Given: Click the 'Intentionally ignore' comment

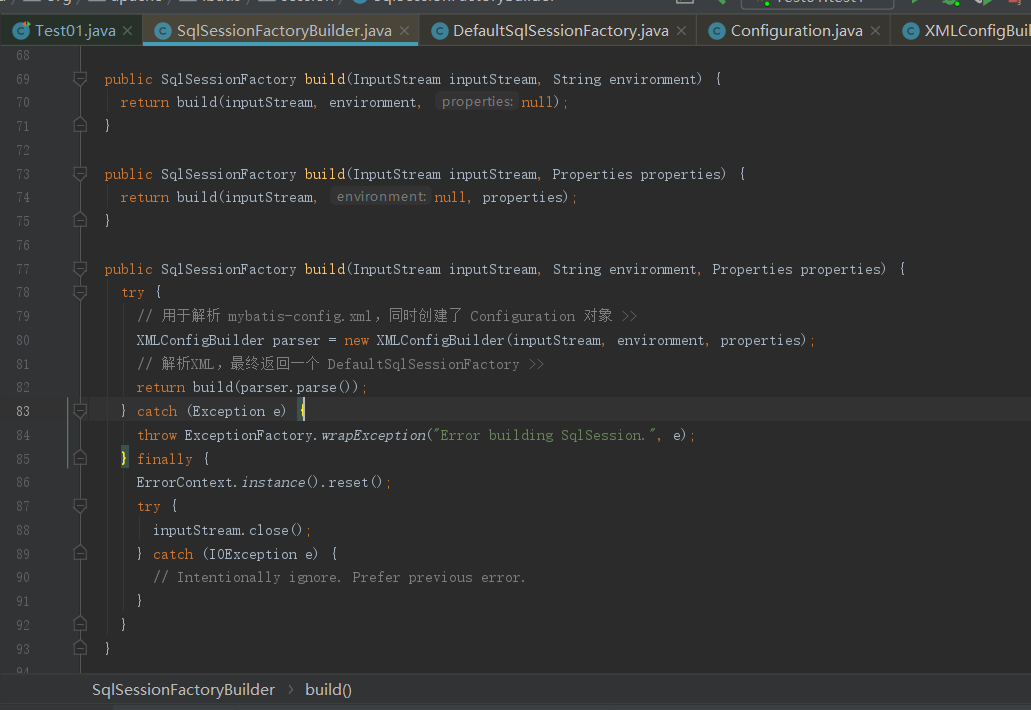Looking at the screenshot, I should (339, 577).
